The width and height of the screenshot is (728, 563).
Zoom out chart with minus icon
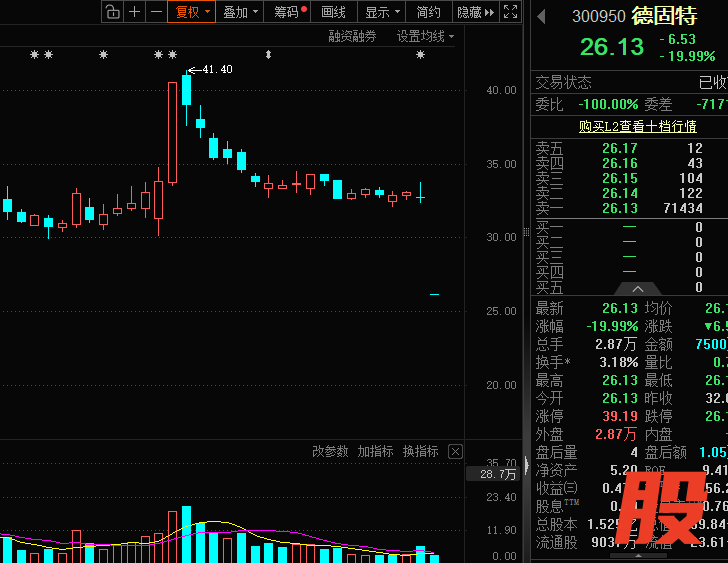click(x=156, y=12)
